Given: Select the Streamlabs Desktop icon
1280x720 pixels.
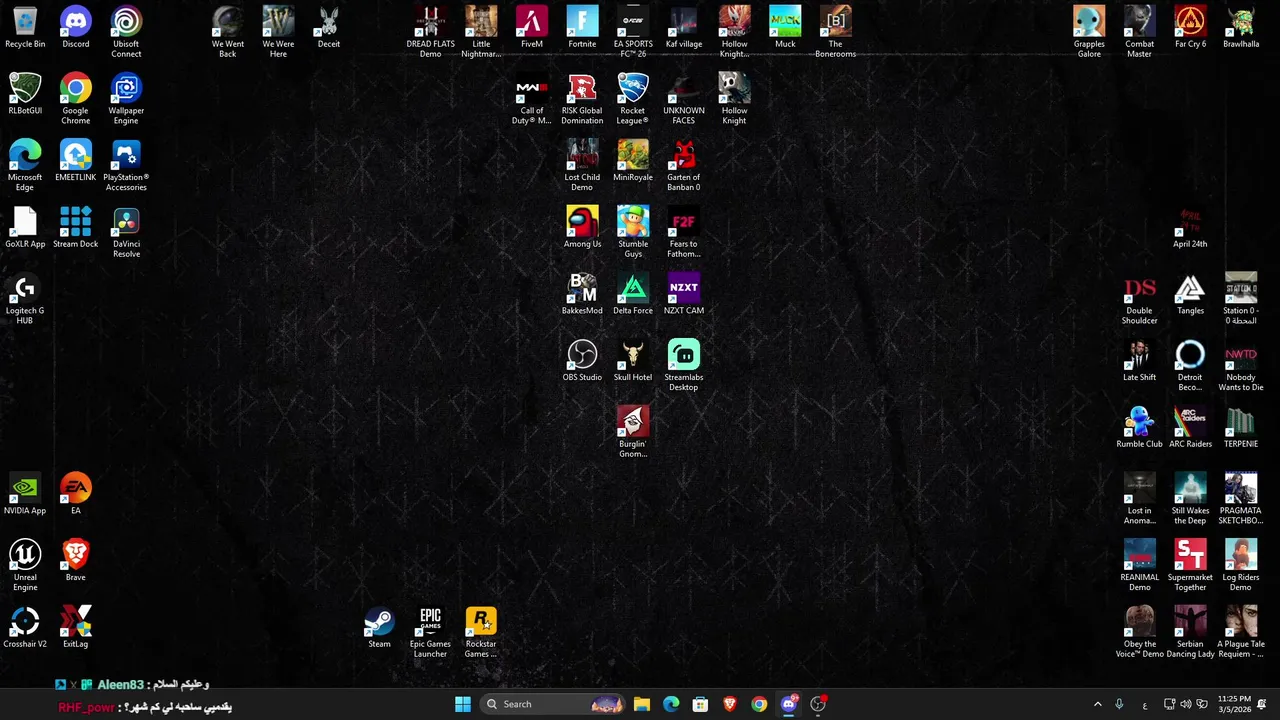Looking at the screenshot, I should [x=684, y=366].
